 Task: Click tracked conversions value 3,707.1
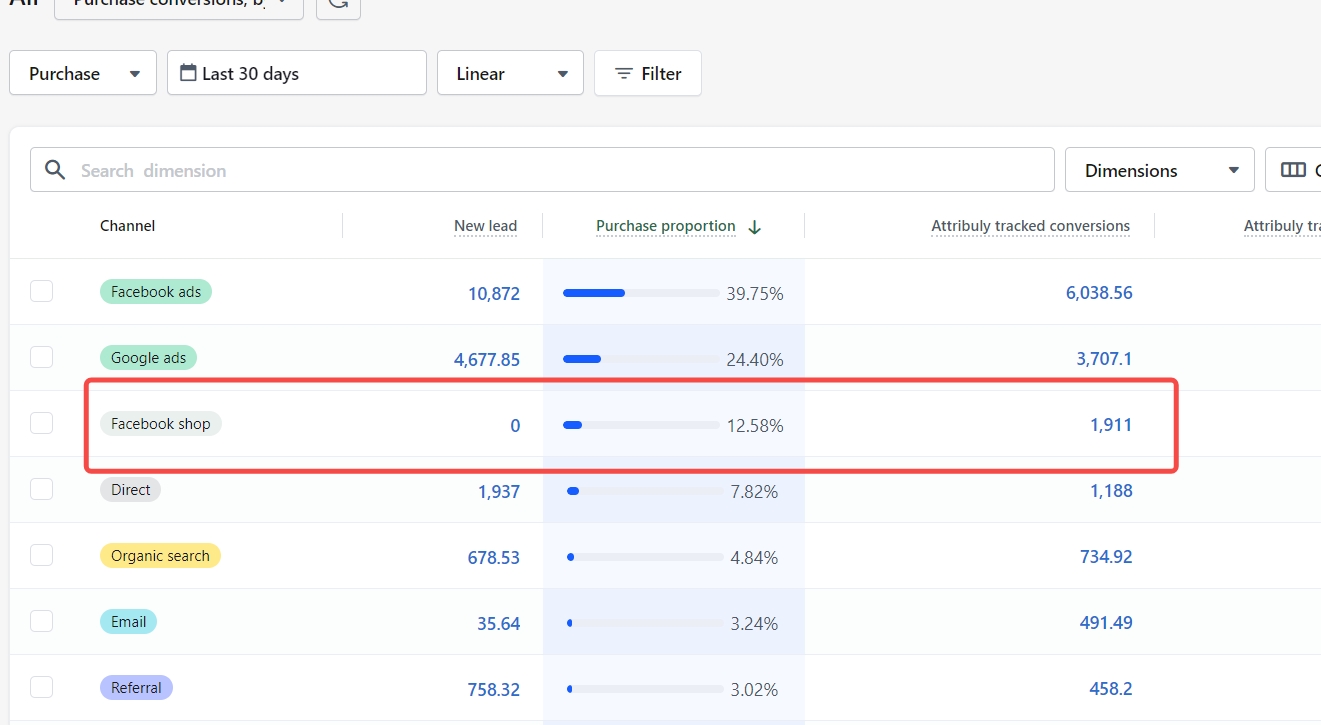1104,359
